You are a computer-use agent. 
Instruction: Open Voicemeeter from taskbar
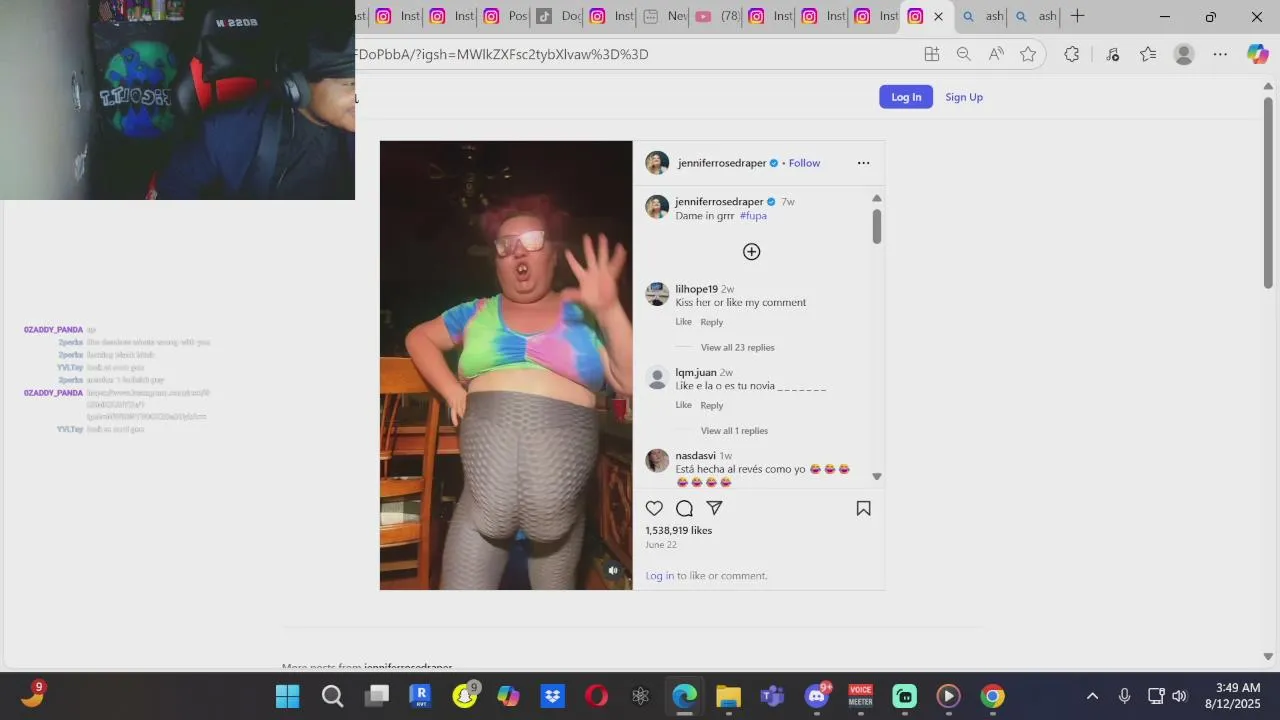(x=860, y=696)
